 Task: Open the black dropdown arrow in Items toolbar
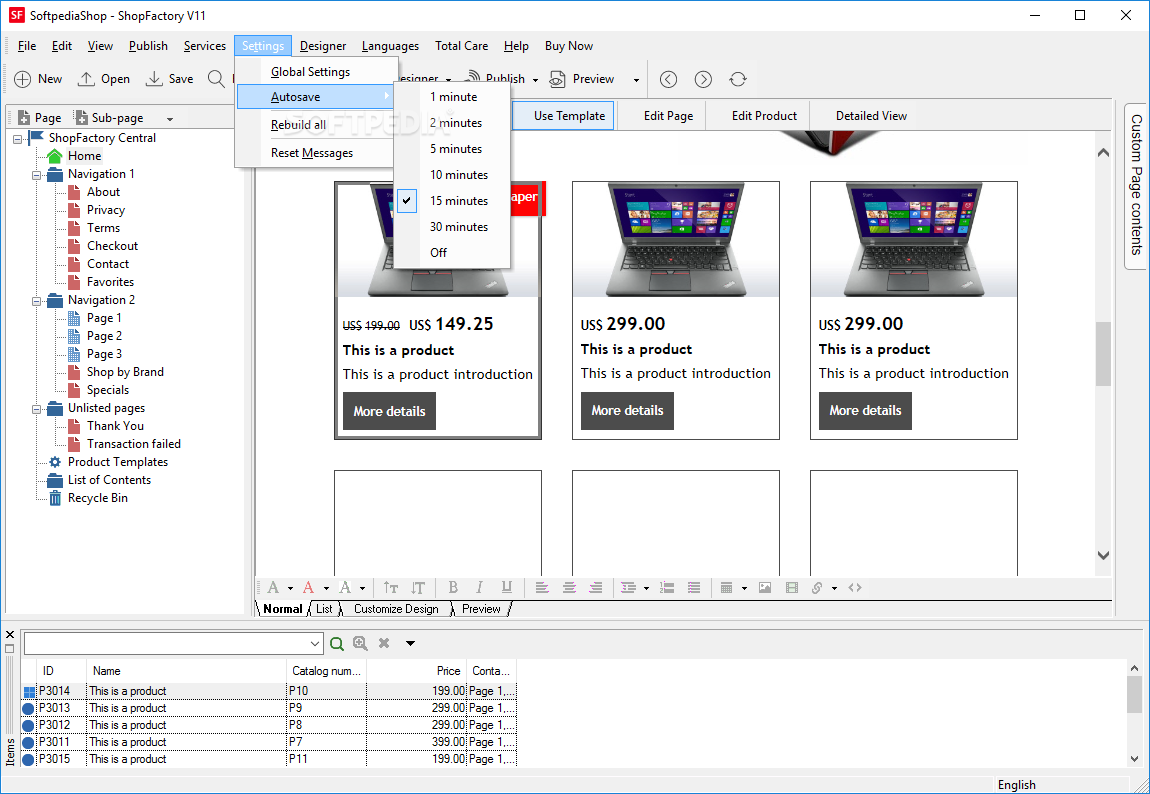[410, 643]
